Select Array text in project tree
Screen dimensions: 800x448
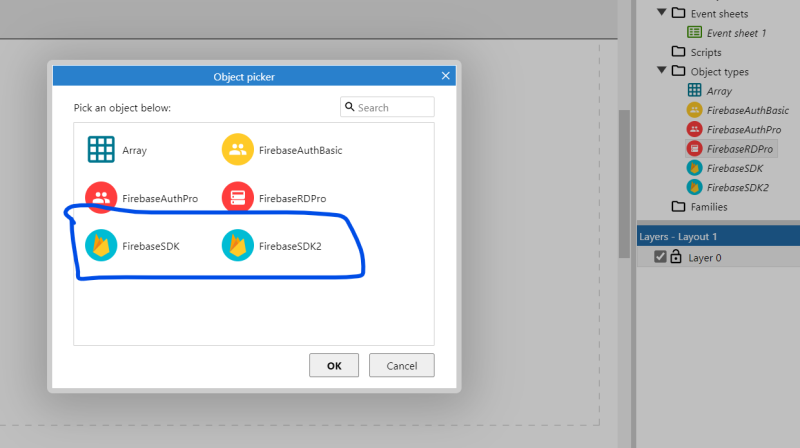[x=719, y=91]
